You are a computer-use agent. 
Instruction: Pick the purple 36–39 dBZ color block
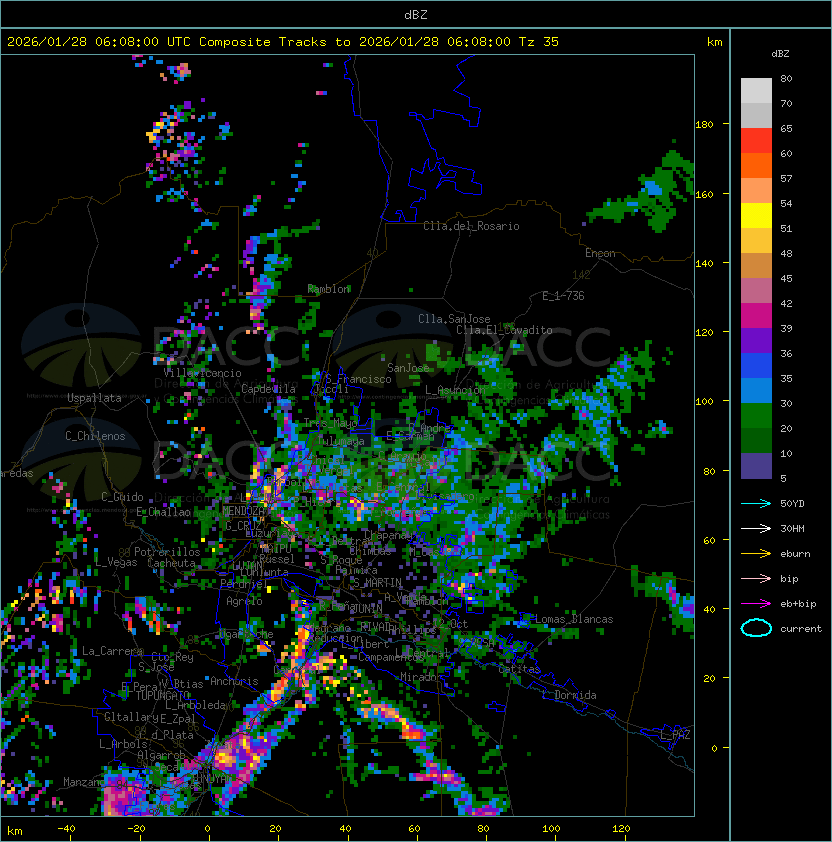coord(756,340)
